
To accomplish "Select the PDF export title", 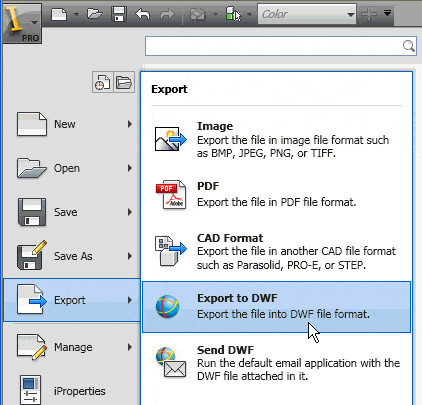I will pos(208,186).
